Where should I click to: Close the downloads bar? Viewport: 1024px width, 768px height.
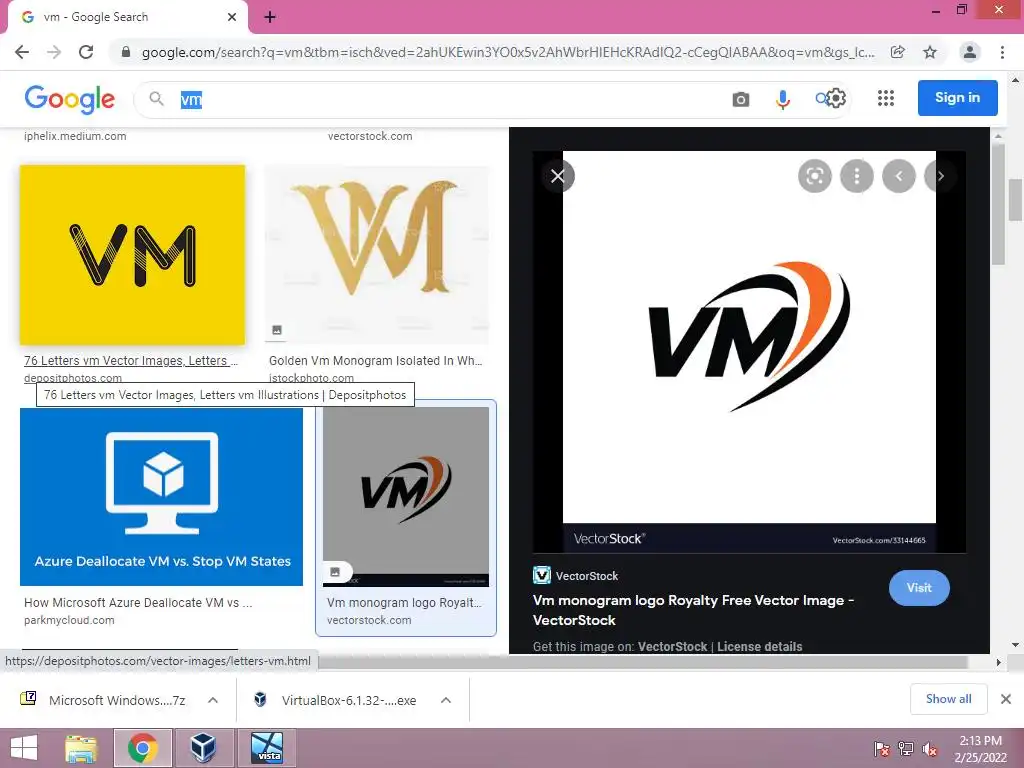point(1006,699)
